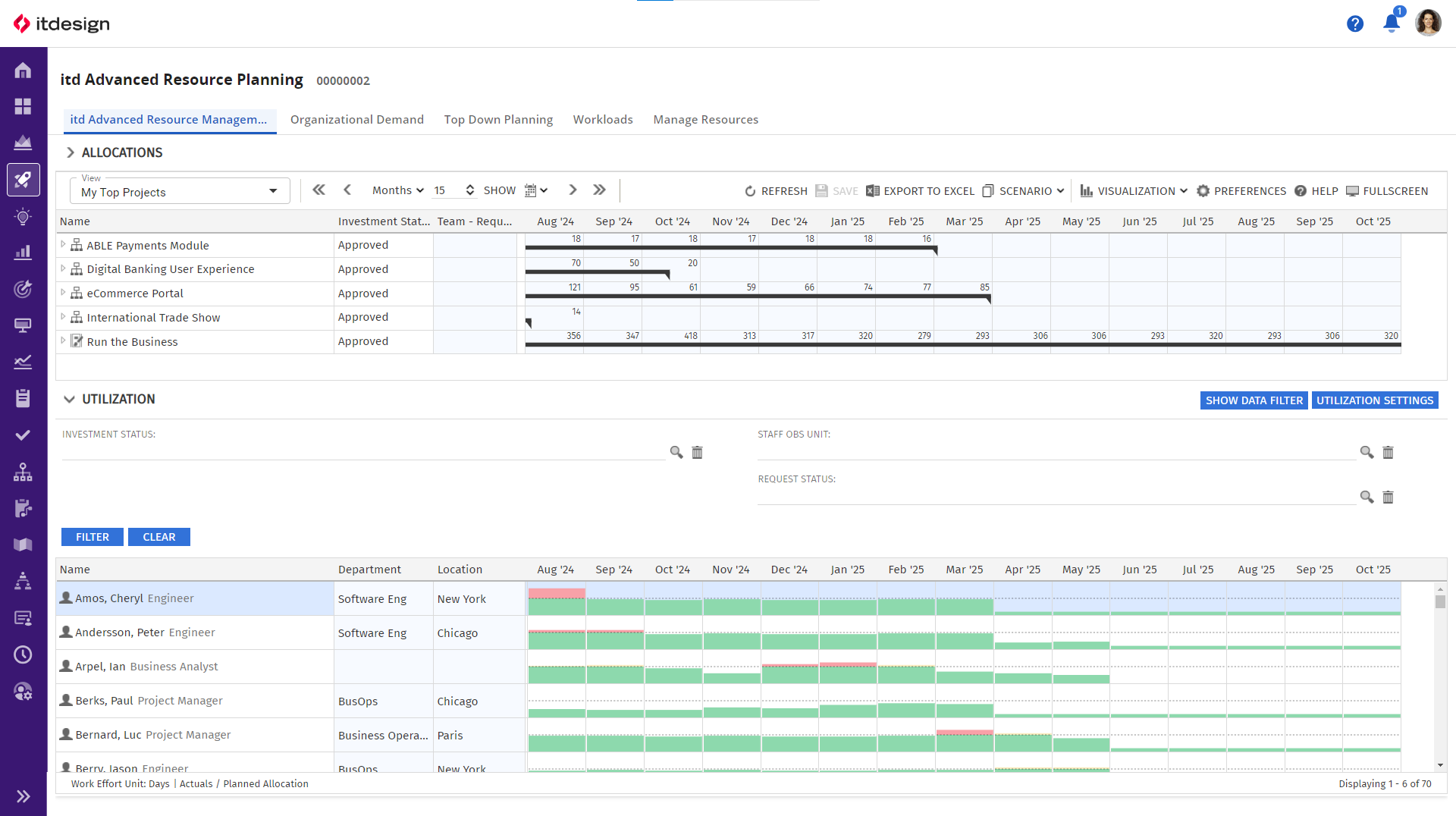Jump to first period with double-left arrows
This screenshot has height=816, width=1456.
click(x=319, y=190)
